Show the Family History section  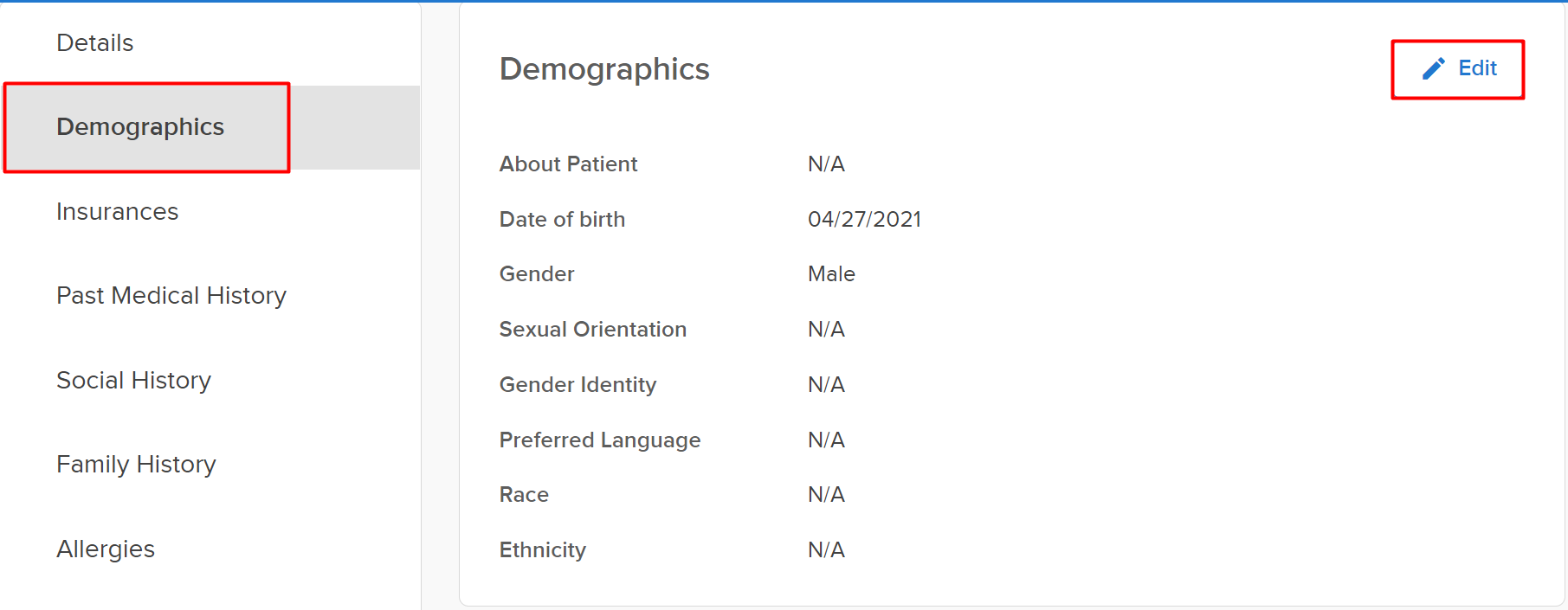pyautogui.click(x=136, y=465)
